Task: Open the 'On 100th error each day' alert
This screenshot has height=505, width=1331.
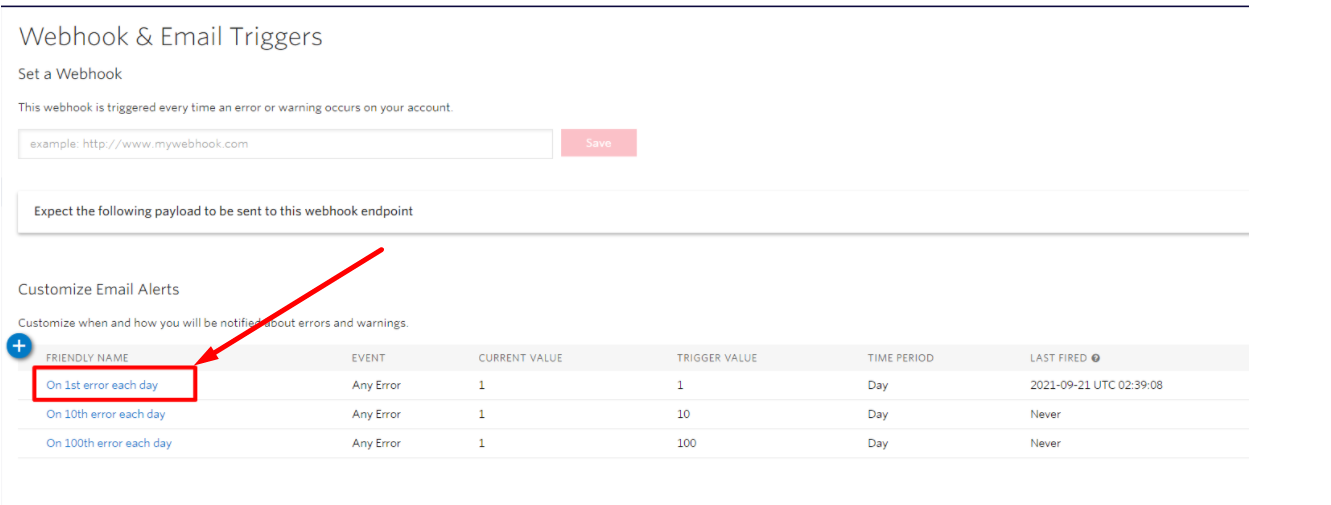Action: (109, 443)
